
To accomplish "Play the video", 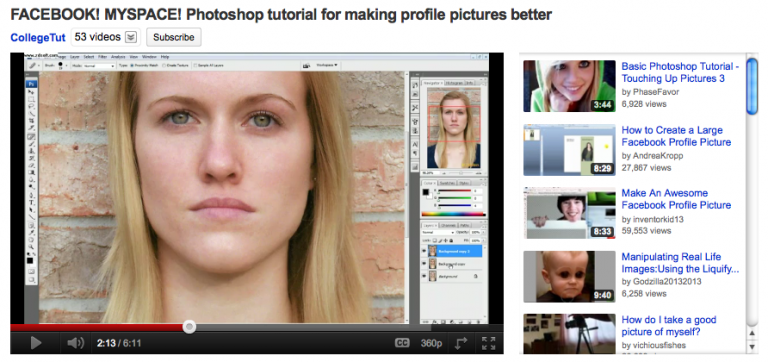I will coord(35,343).
